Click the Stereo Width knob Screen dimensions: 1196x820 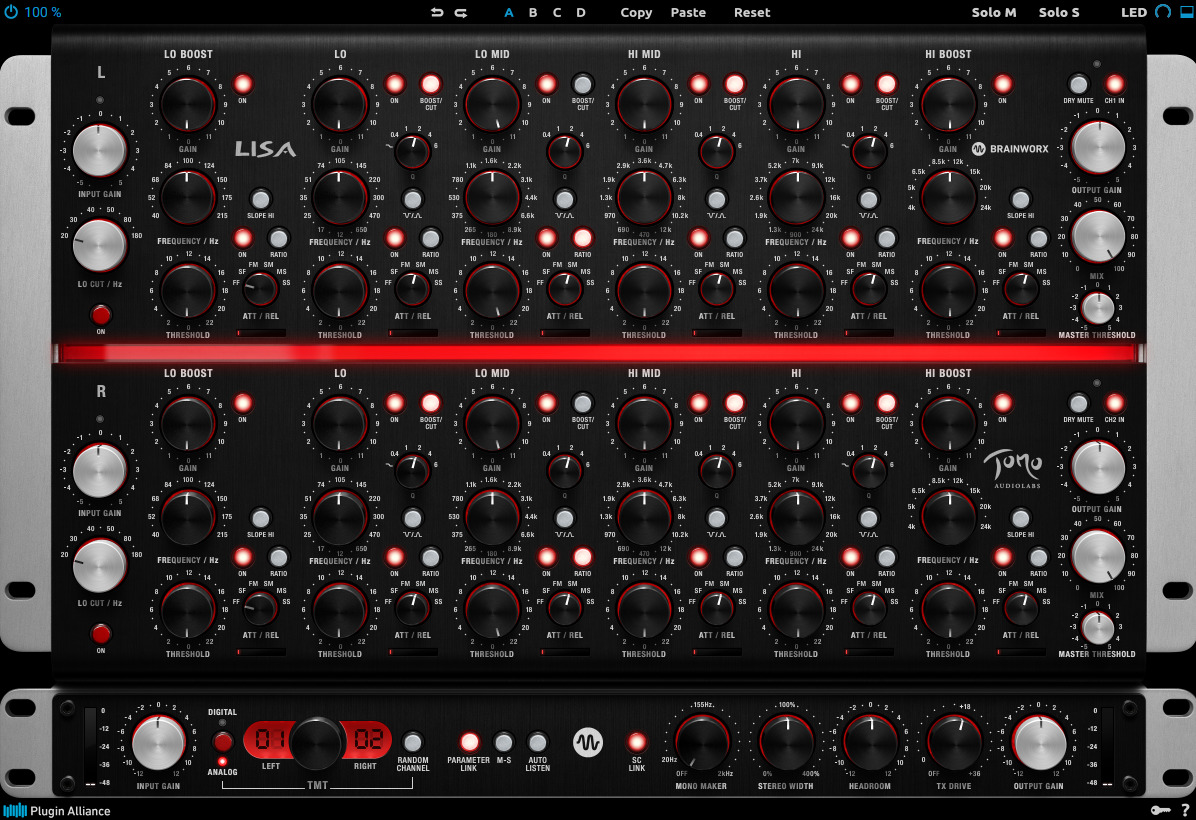click(x=786, y=742)
